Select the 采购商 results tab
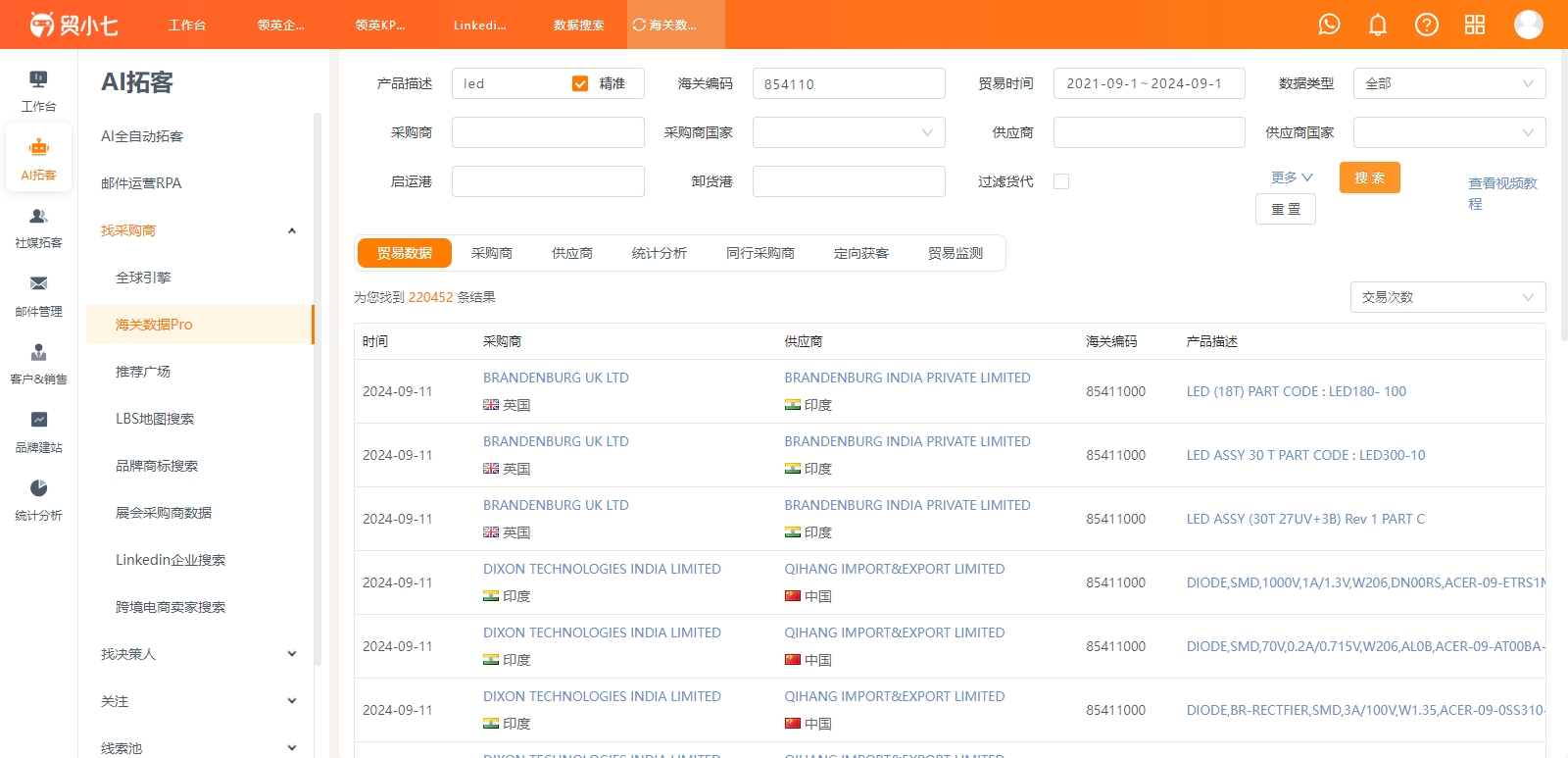 coord(492,253)
